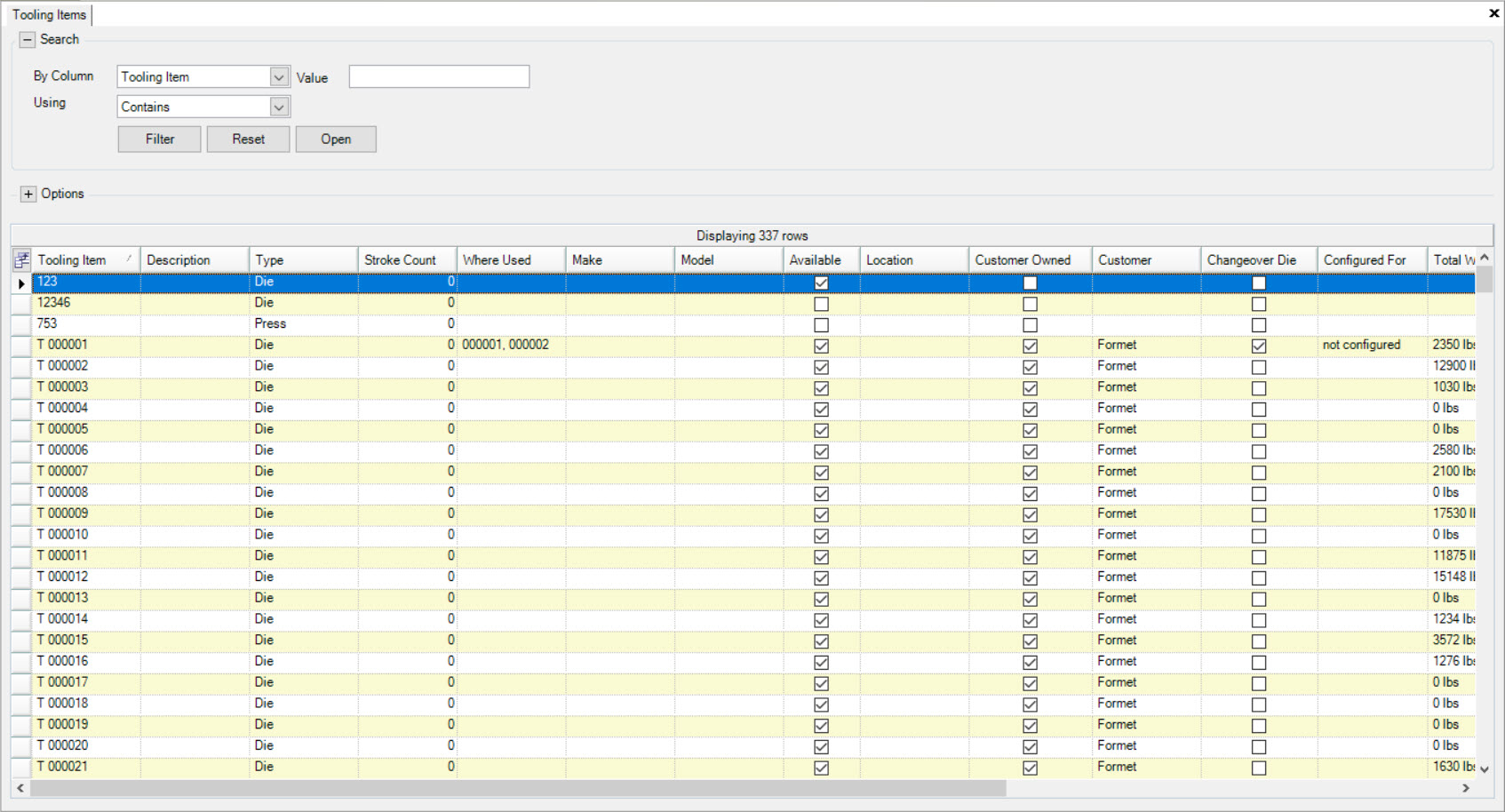The height and width of the screenshot is (812, 1505).
Task: Click Stroke Count cell for T 000004
Action: point(408,409)
